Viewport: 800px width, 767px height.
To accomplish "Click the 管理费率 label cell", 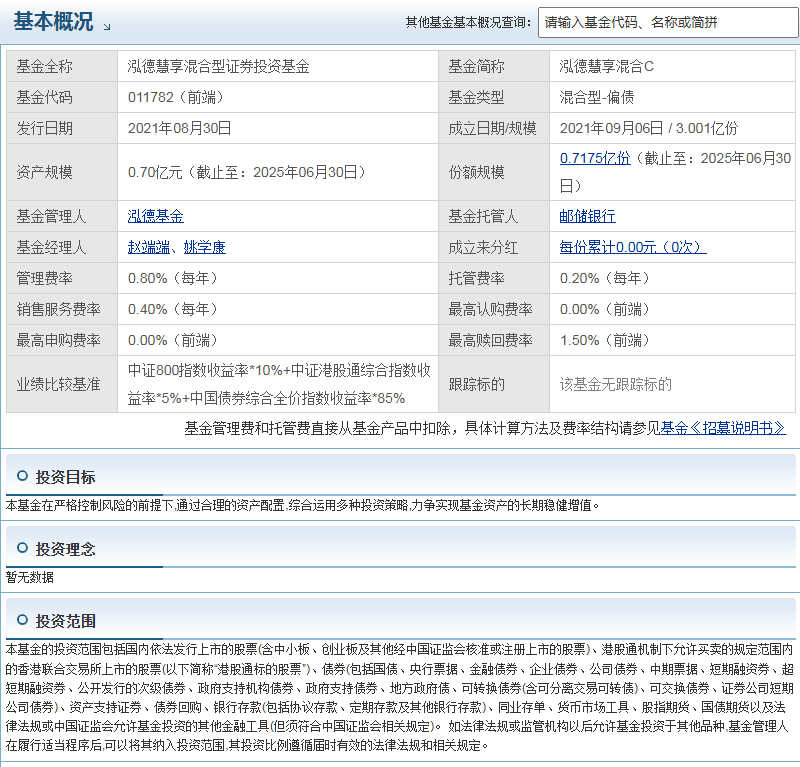I will tap(62, 279).
